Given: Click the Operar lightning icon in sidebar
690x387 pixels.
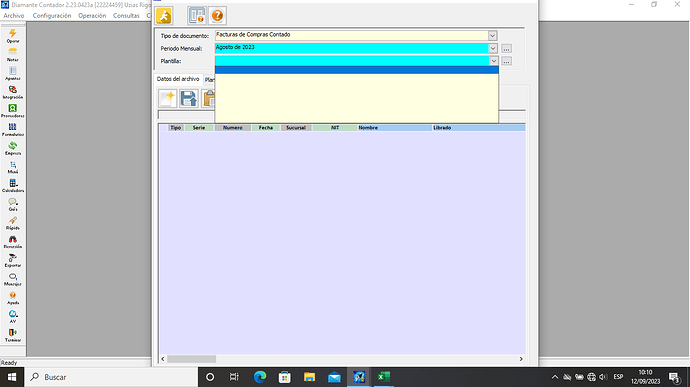Looking at the screenshot, I should (x=13, y=36).
